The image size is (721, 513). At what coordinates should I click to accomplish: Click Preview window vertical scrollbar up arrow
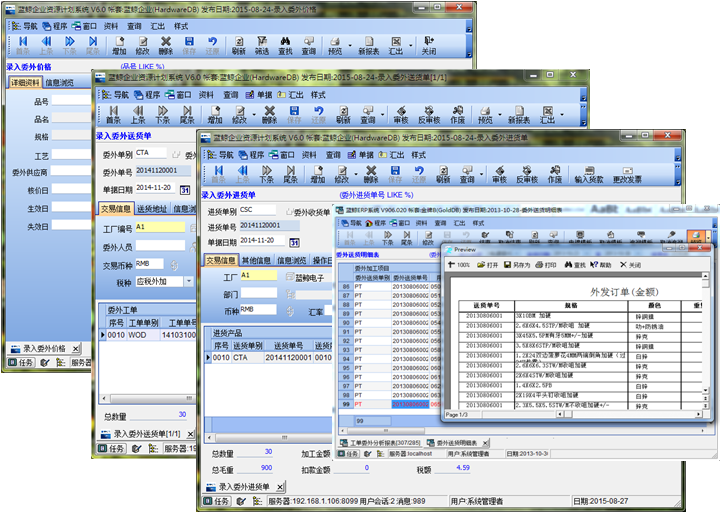(x=705, y=276)
